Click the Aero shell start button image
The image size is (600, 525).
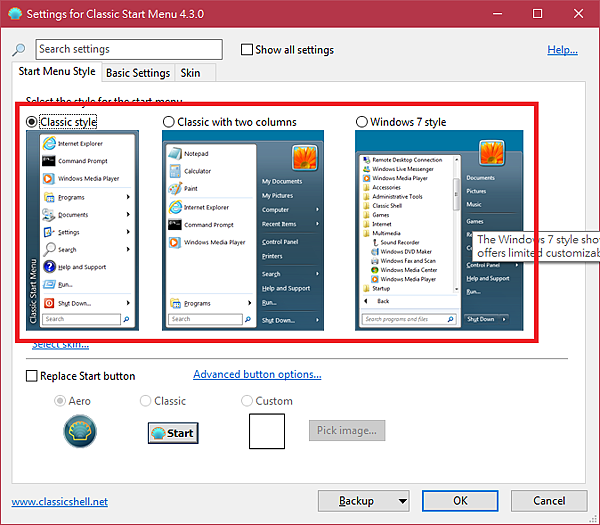tap(80, 431)
